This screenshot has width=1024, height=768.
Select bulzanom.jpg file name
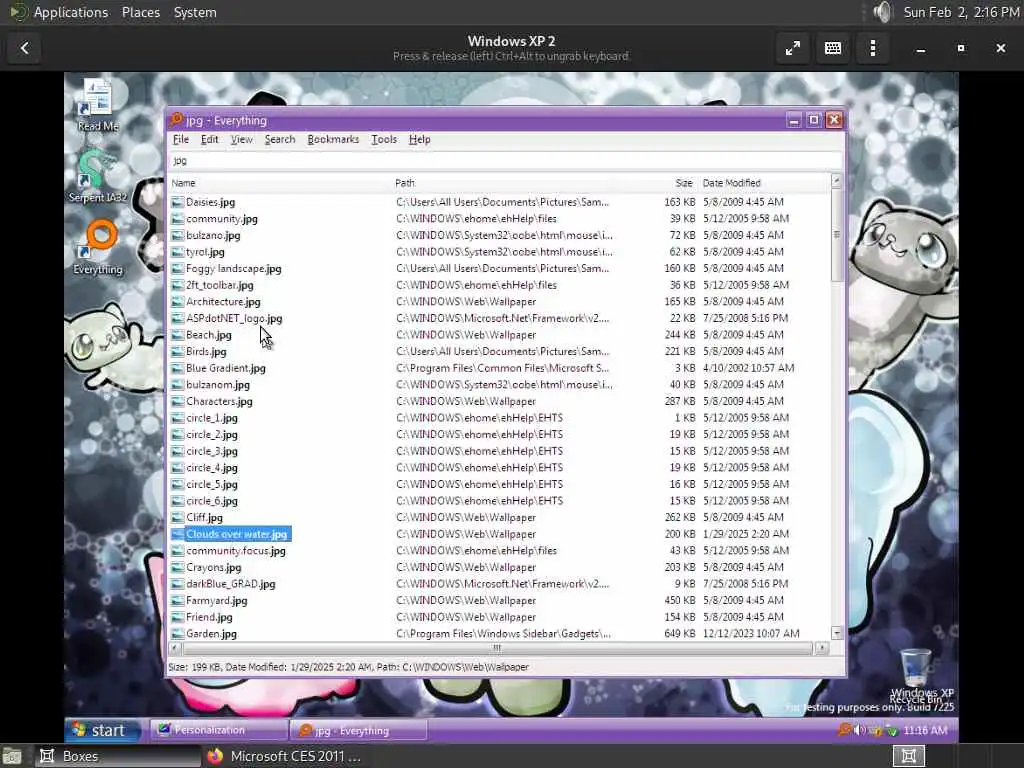(x=218, y=385)
